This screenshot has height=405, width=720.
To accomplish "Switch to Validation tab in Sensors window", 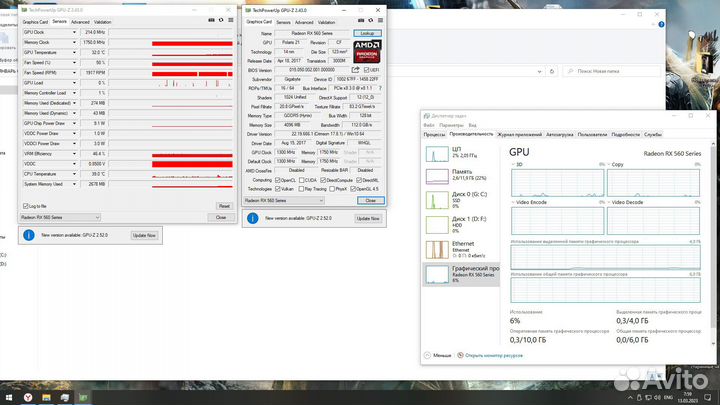I will click(x=102, y=22).
